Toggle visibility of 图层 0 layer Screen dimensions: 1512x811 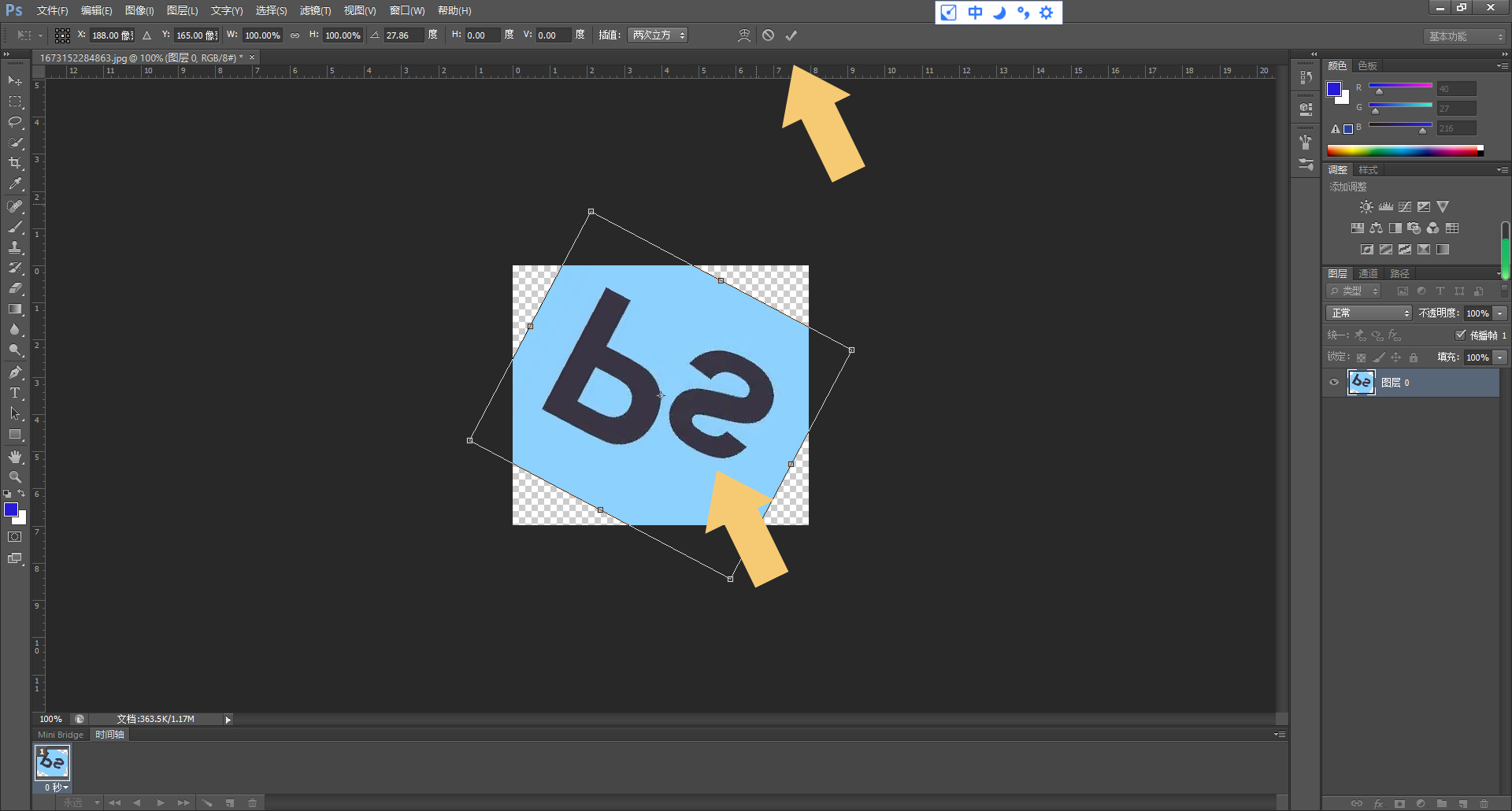[1334, 383]
